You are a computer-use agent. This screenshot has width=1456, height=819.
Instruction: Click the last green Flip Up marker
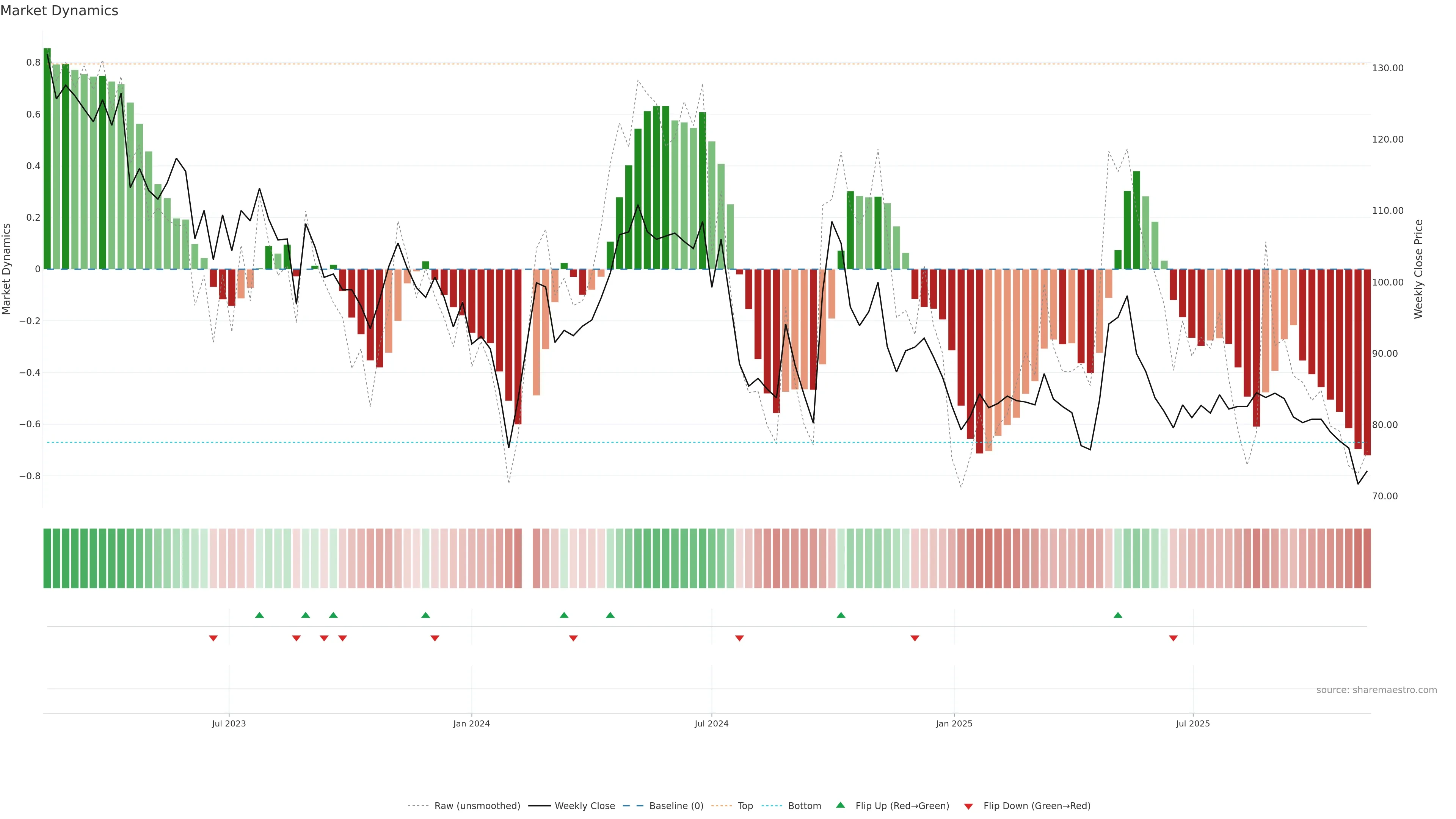tap(1117, 615)
